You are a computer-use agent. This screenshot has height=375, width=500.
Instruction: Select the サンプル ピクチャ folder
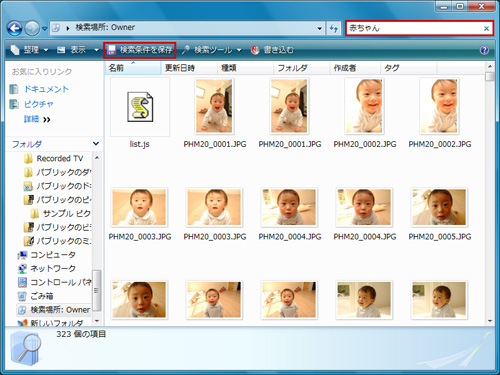click(66, 213)
